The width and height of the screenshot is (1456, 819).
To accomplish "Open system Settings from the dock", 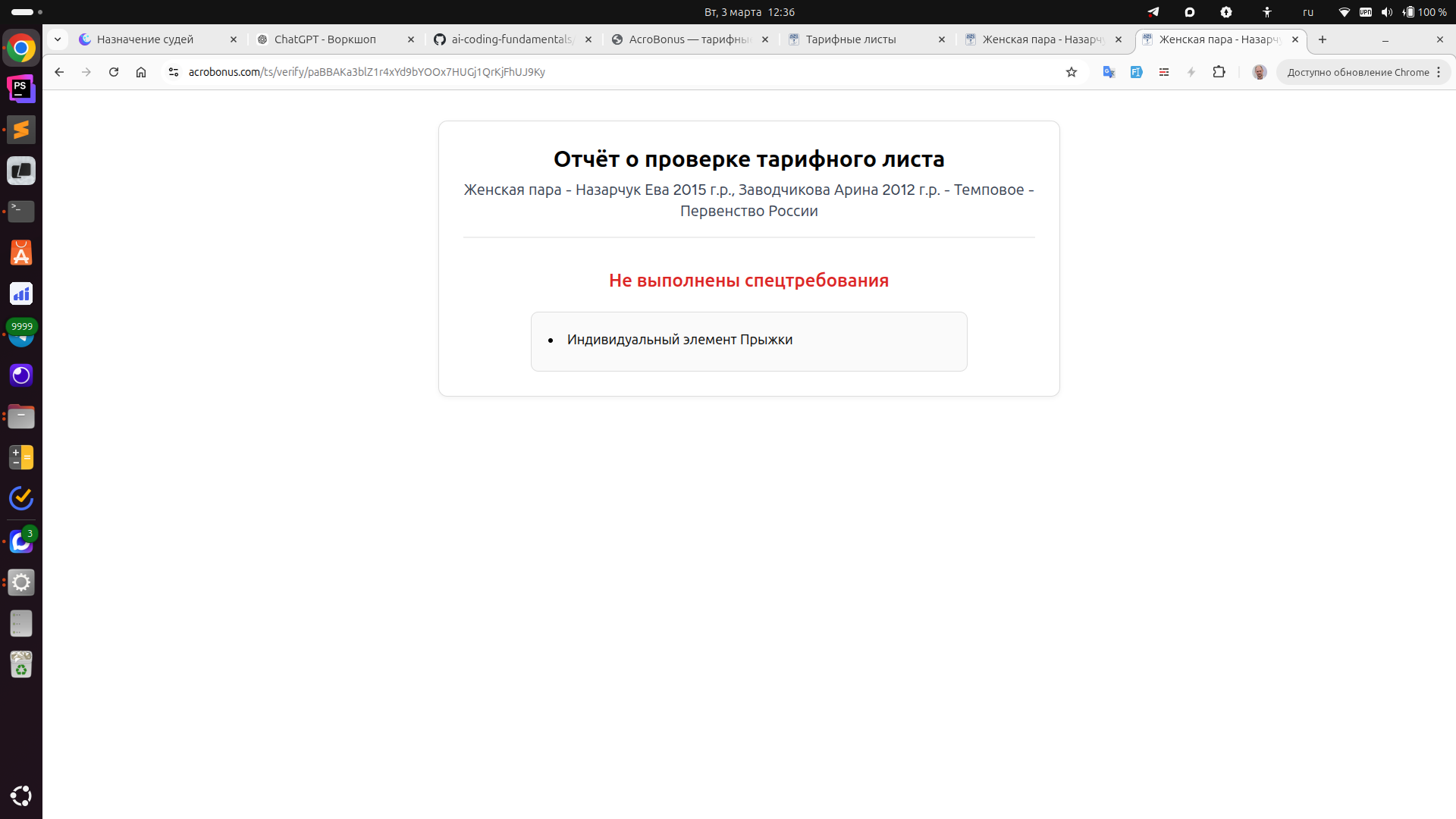I will coord(20,582).
